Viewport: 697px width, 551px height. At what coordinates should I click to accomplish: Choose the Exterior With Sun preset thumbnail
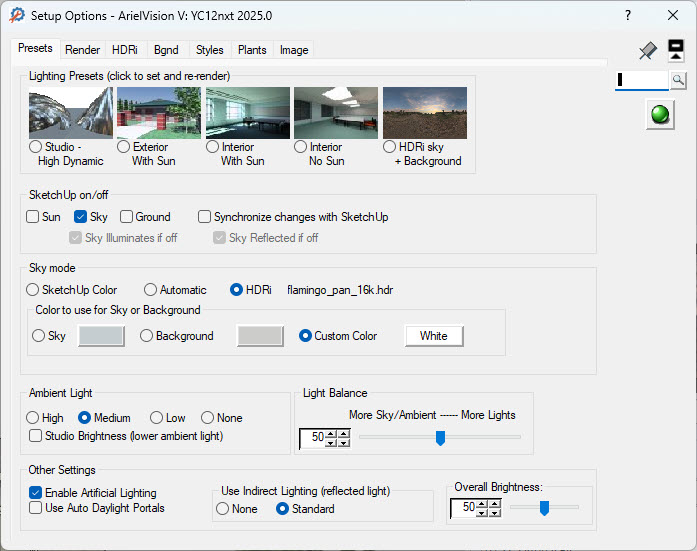point(159,113)
